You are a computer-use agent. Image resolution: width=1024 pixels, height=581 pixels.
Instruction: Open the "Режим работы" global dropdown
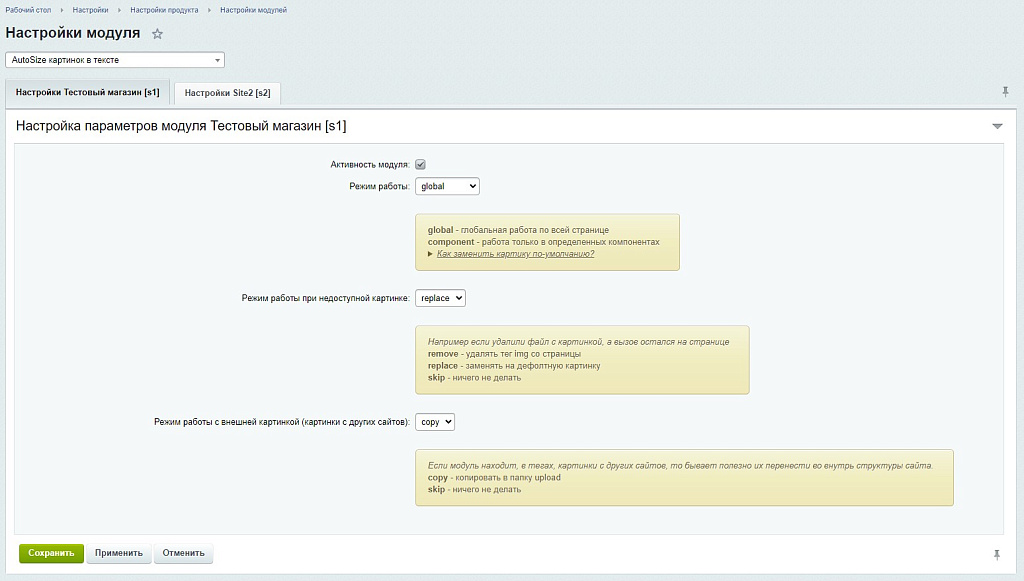(447, 186)
